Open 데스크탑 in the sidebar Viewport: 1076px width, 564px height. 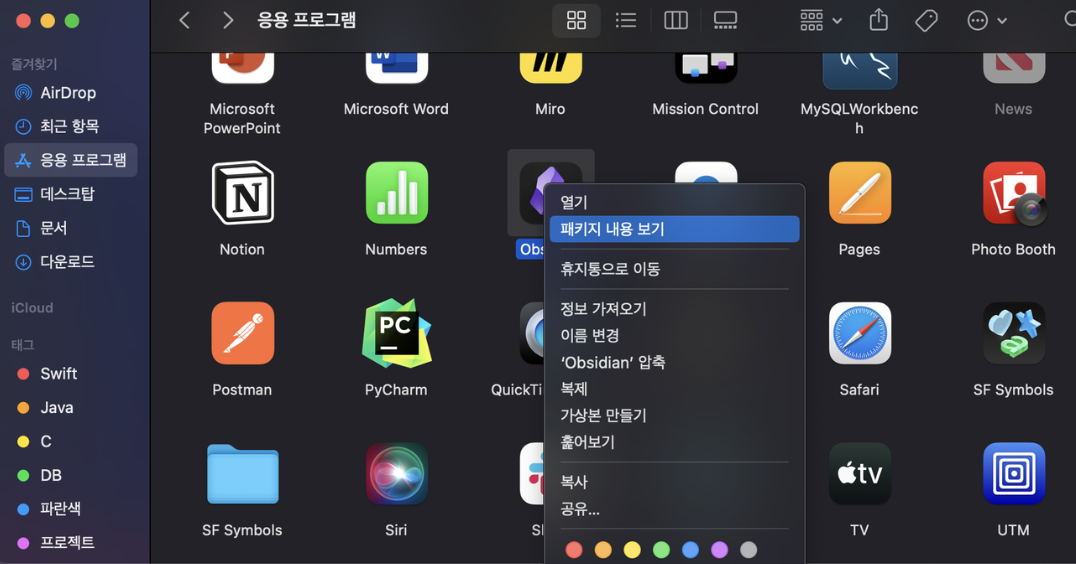(71, 194)
